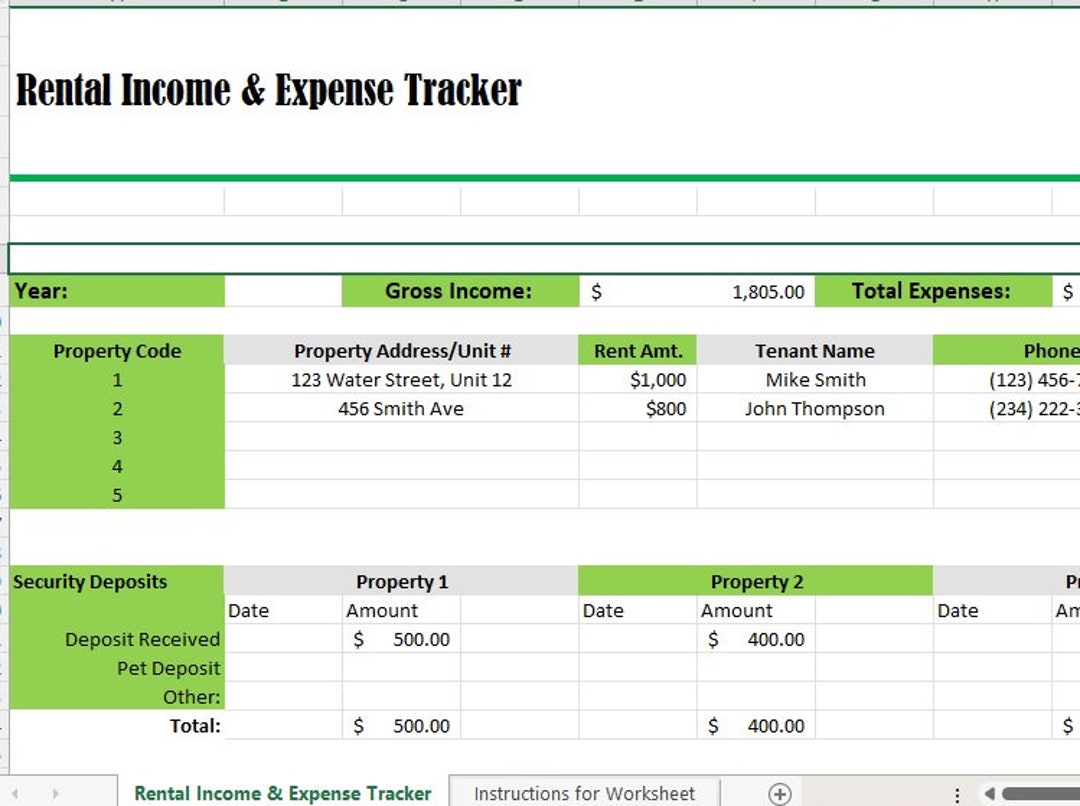Click the Gross Income value of 1,805.00
The width and height of the screenshot is (1080, 806).
[720, 291]
